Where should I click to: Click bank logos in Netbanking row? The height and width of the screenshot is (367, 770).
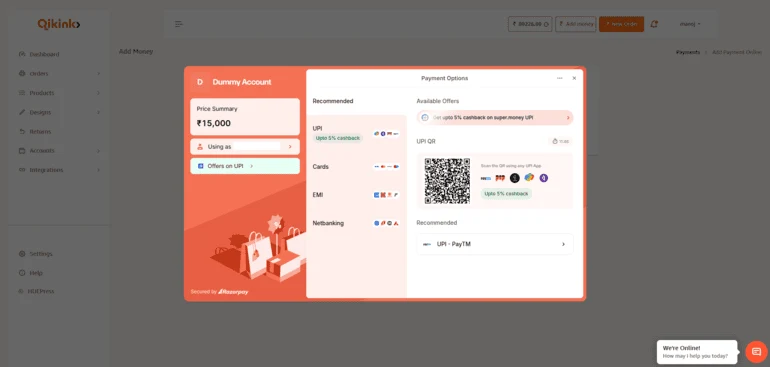click(x=386, y=223)
